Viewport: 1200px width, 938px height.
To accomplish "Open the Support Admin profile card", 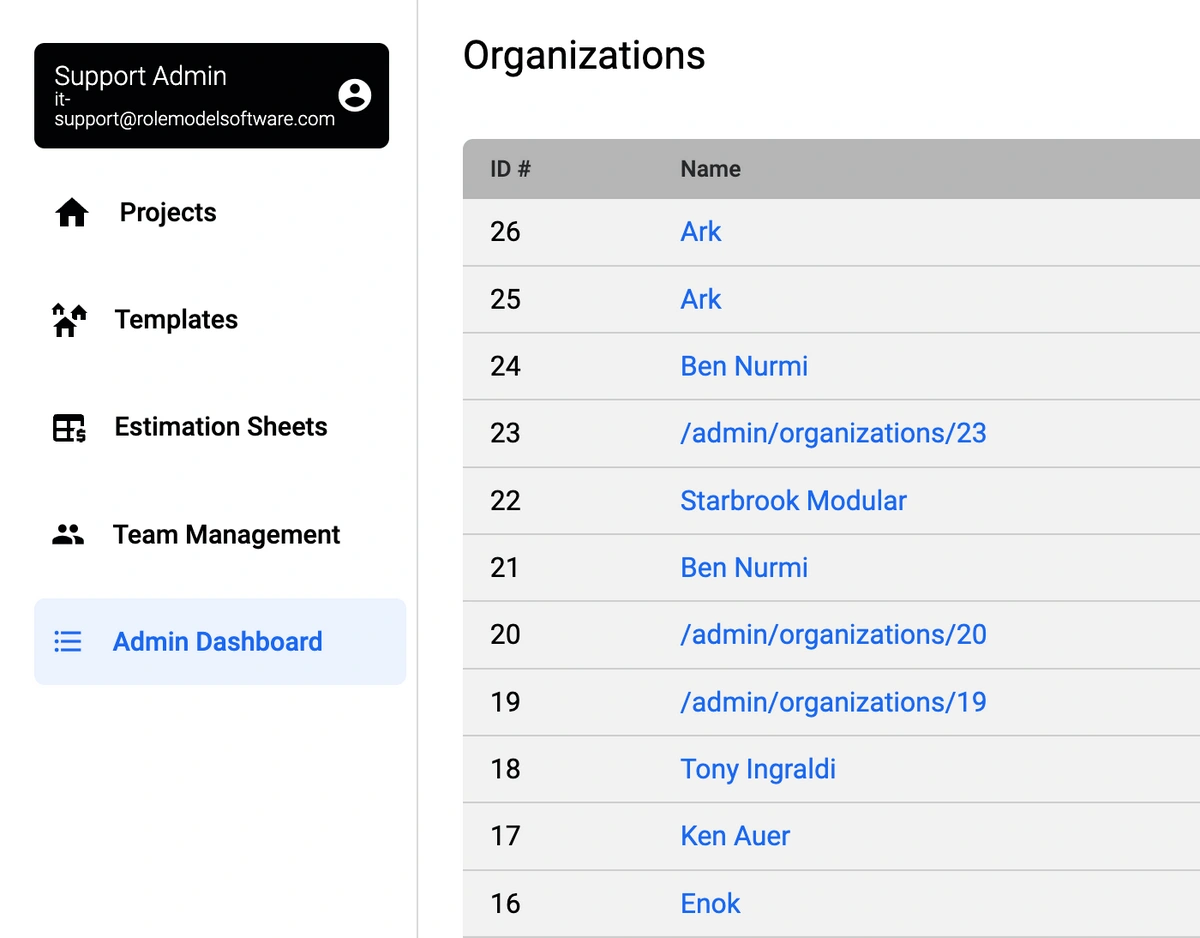I will [211, 96].
